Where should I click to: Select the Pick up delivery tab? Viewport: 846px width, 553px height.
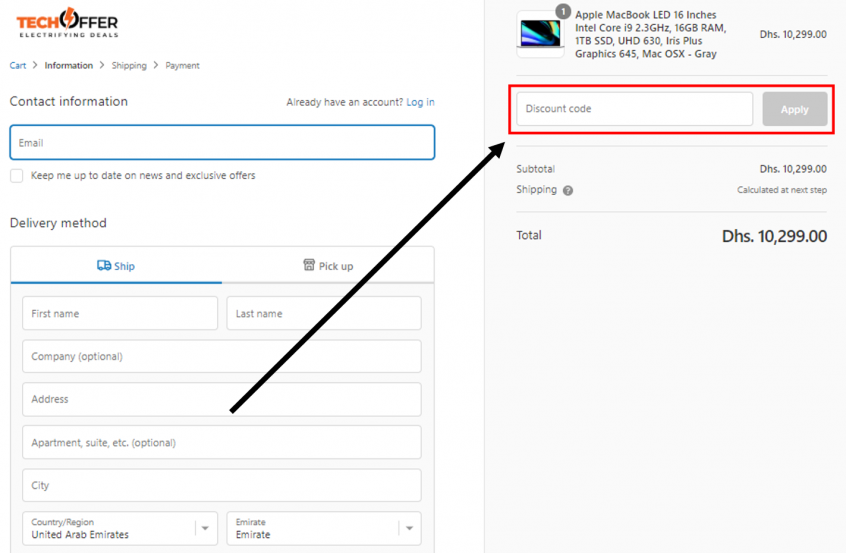coord(328,265)
